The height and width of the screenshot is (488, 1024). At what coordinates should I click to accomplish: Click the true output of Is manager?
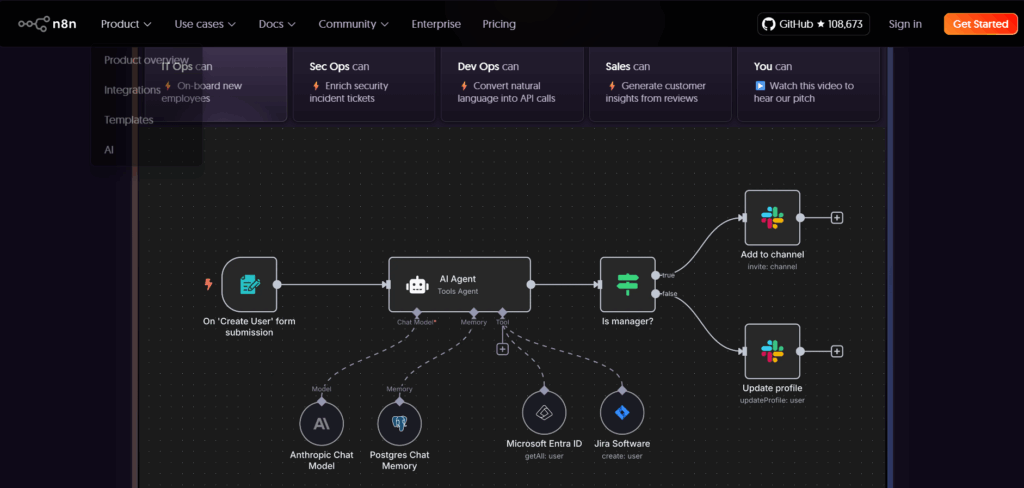[656, 276]
